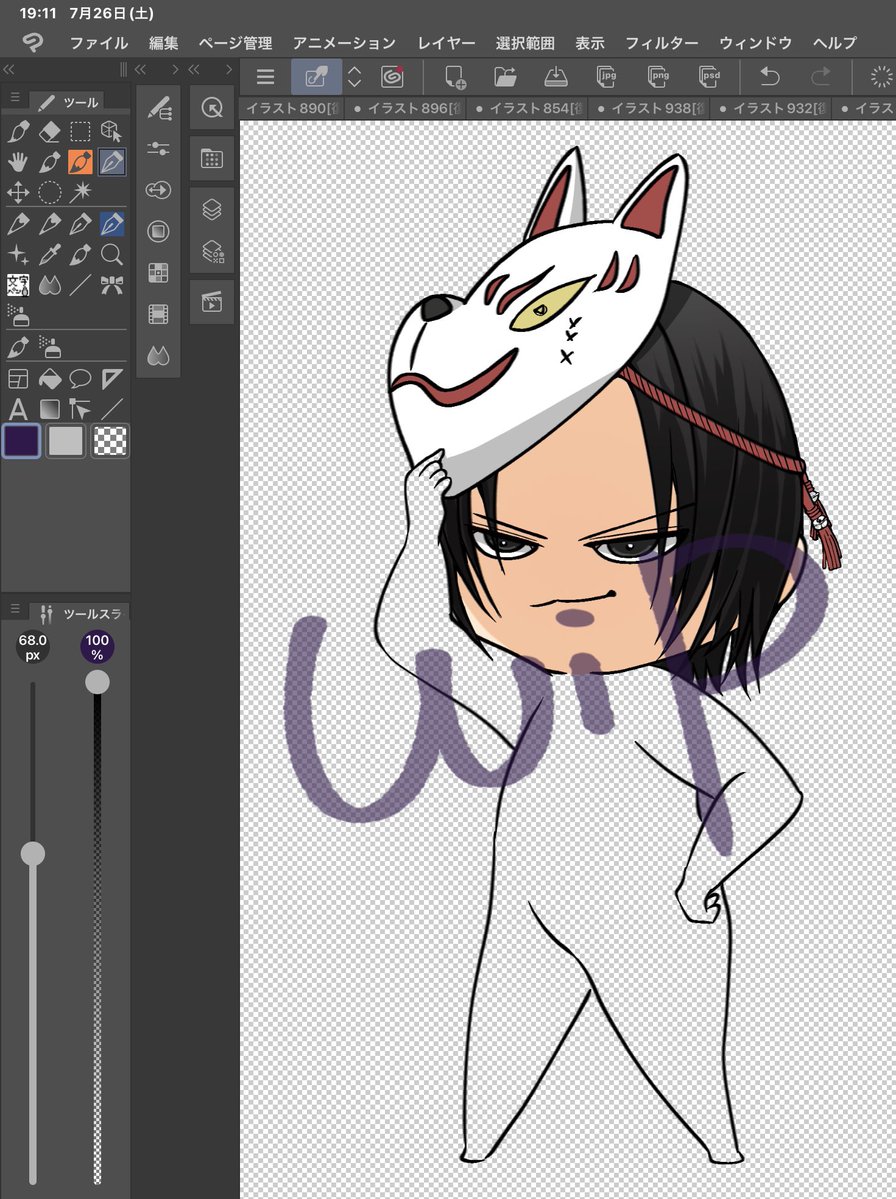This screenshot has width=896, height=1199.
Task: Select the Fill paint bucket tool
Action: coord(49,379)
